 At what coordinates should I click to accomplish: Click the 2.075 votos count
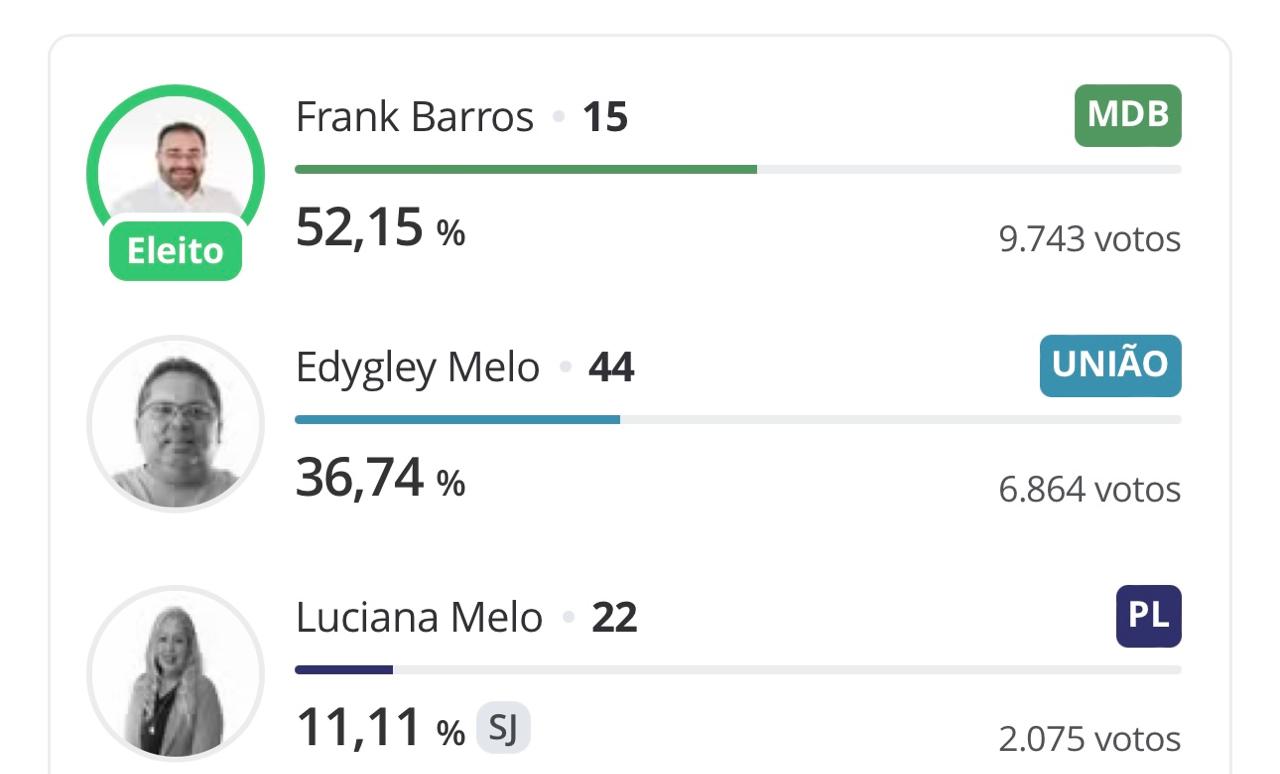(x=1090, y=739)
